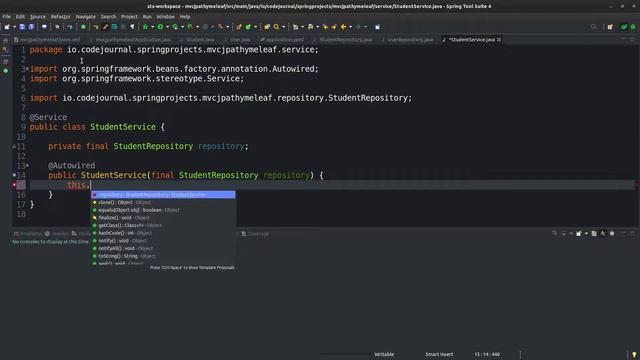Click the tip lightbulb icon in status bar
The height and width of the screenshot is (360, 640).
click(x=634, y=355)
